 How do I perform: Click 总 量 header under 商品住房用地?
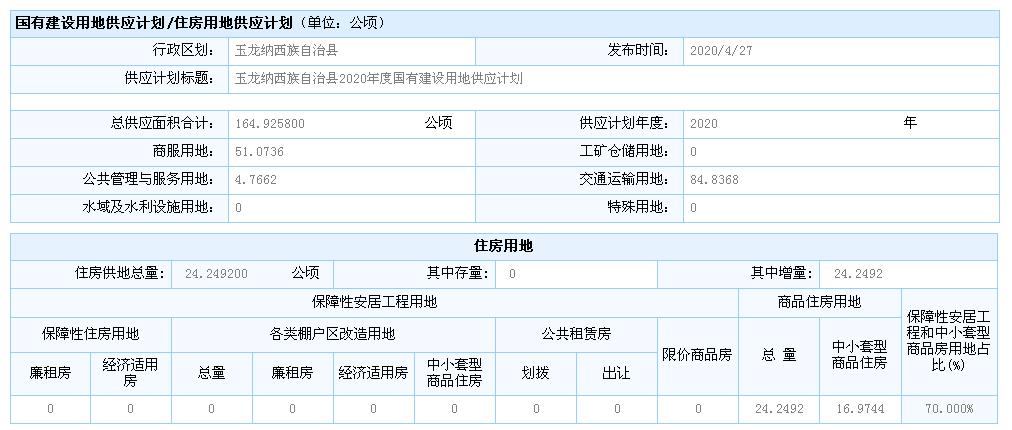pos(778,354)
